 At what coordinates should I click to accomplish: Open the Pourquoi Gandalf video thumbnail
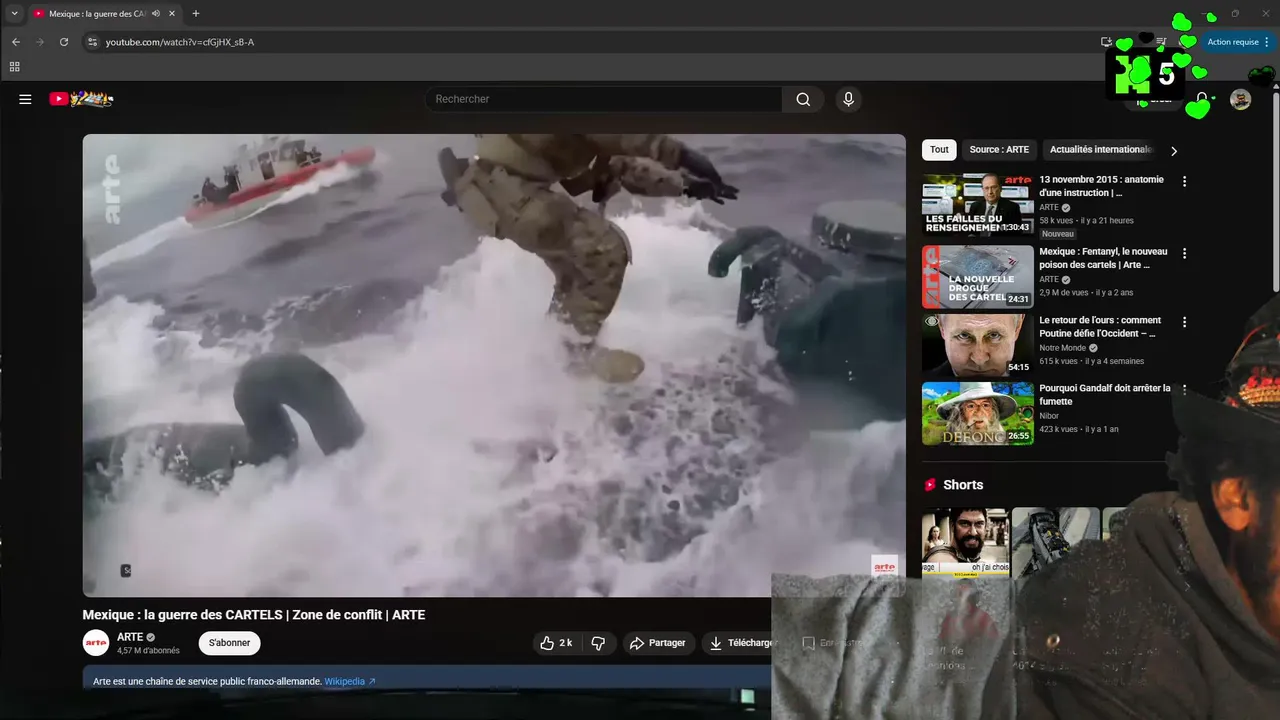(978, 413)
